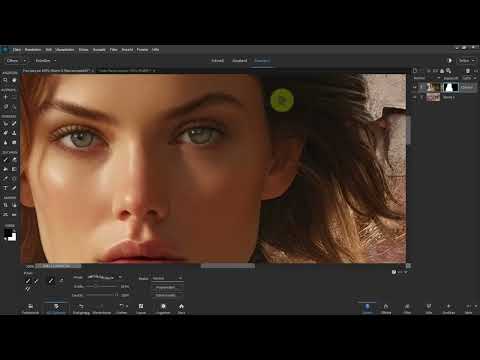Open the tablet settings button
480x360 pixels.
168,295
